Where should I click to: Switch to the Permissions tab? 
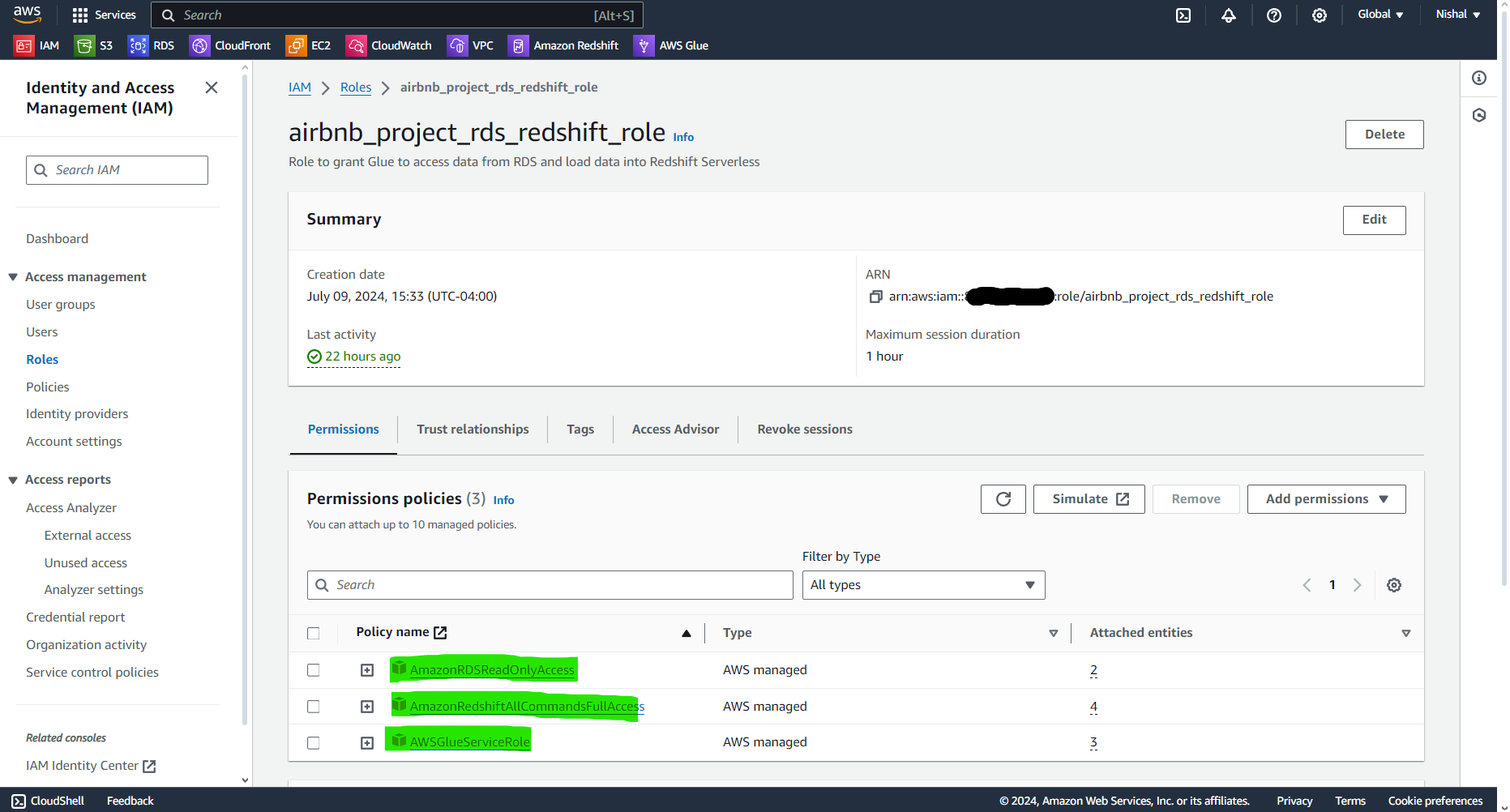pos(344,430)
